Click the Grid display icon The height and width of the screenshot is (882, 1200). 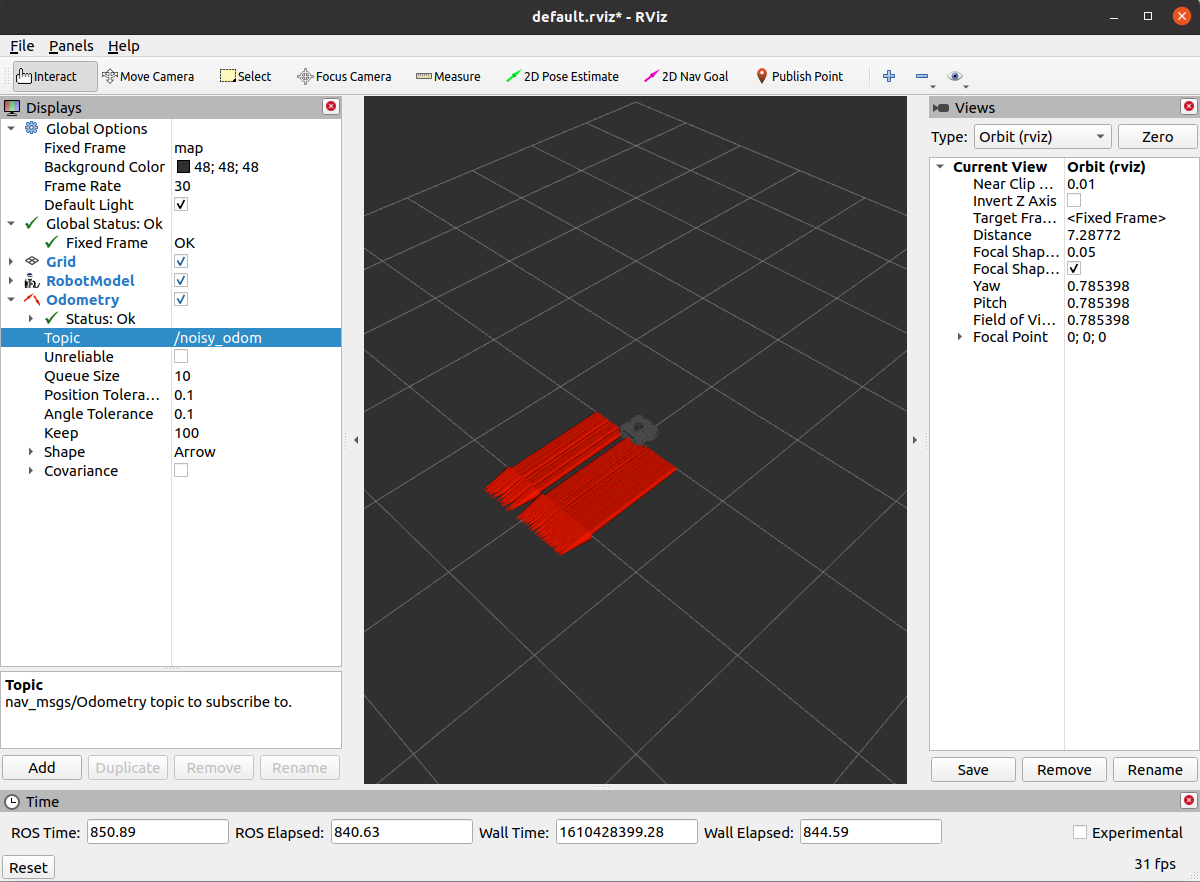(x=31, y=261)
